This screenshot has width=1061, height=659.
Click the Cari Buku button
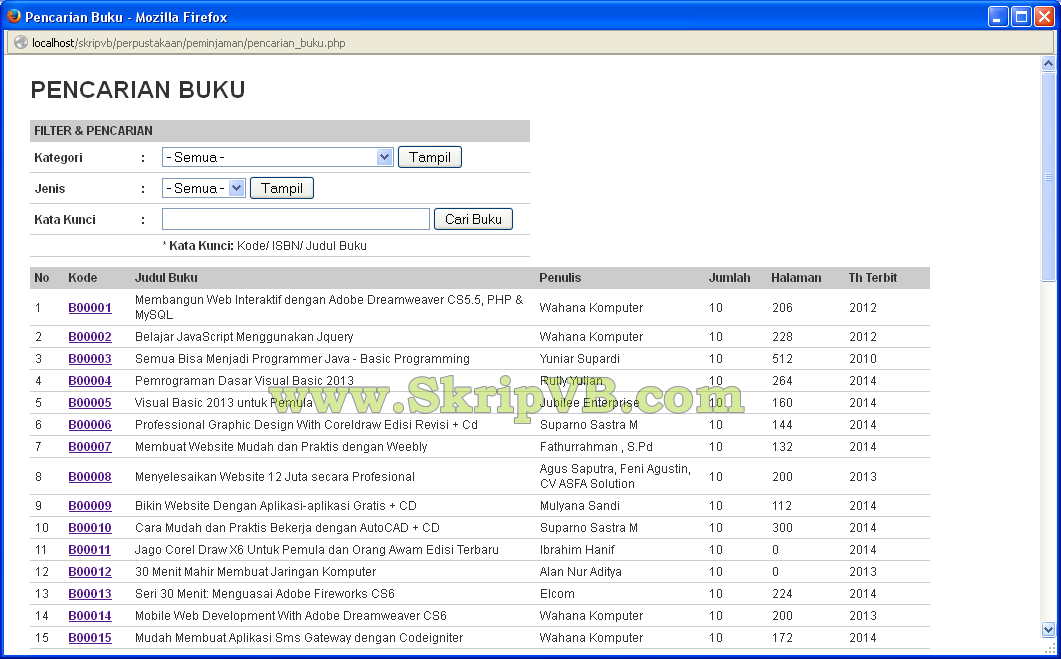click(x=473, y=218)
